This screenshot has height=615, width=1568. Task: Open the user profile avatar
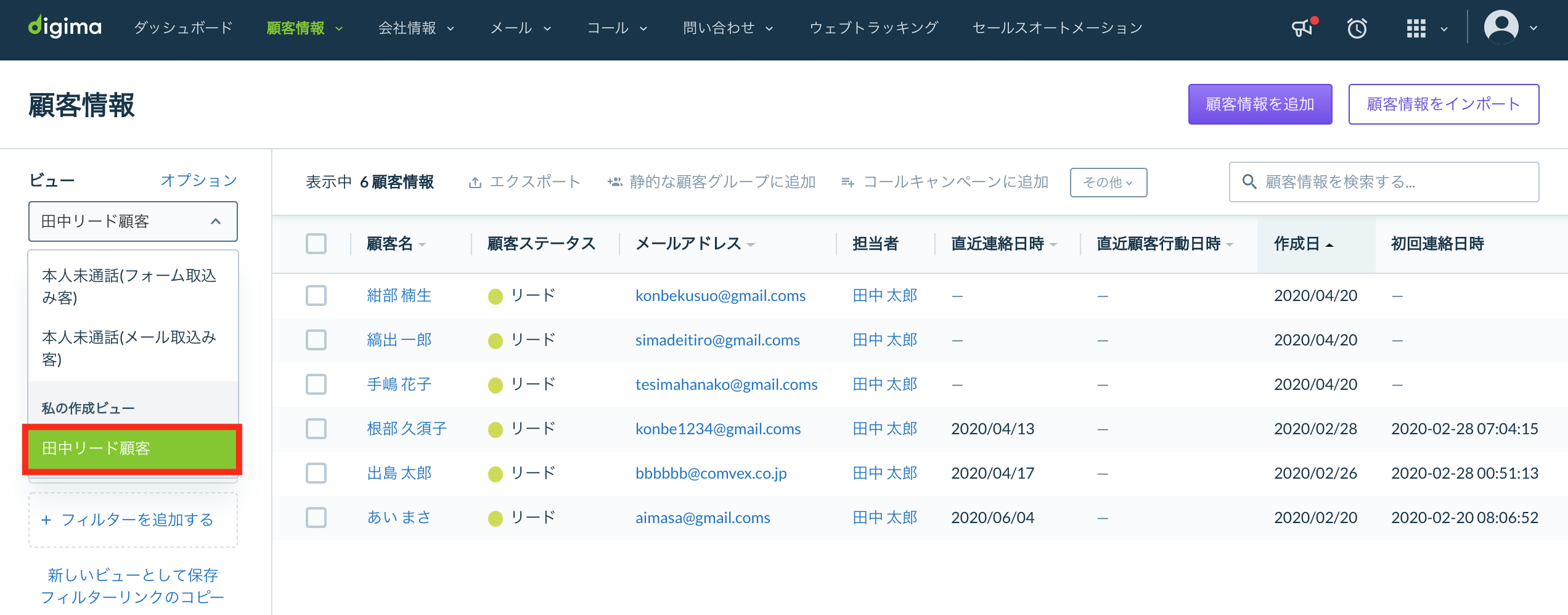point(1501,28)
